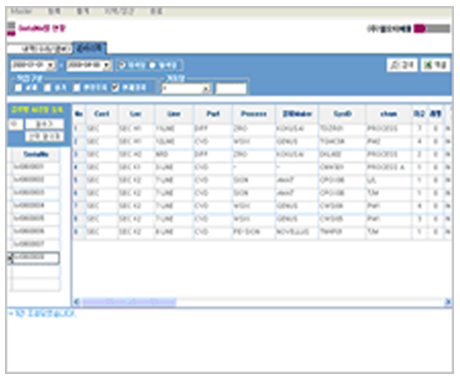Select the second radio button beside the date range

(x=153, y=65)
